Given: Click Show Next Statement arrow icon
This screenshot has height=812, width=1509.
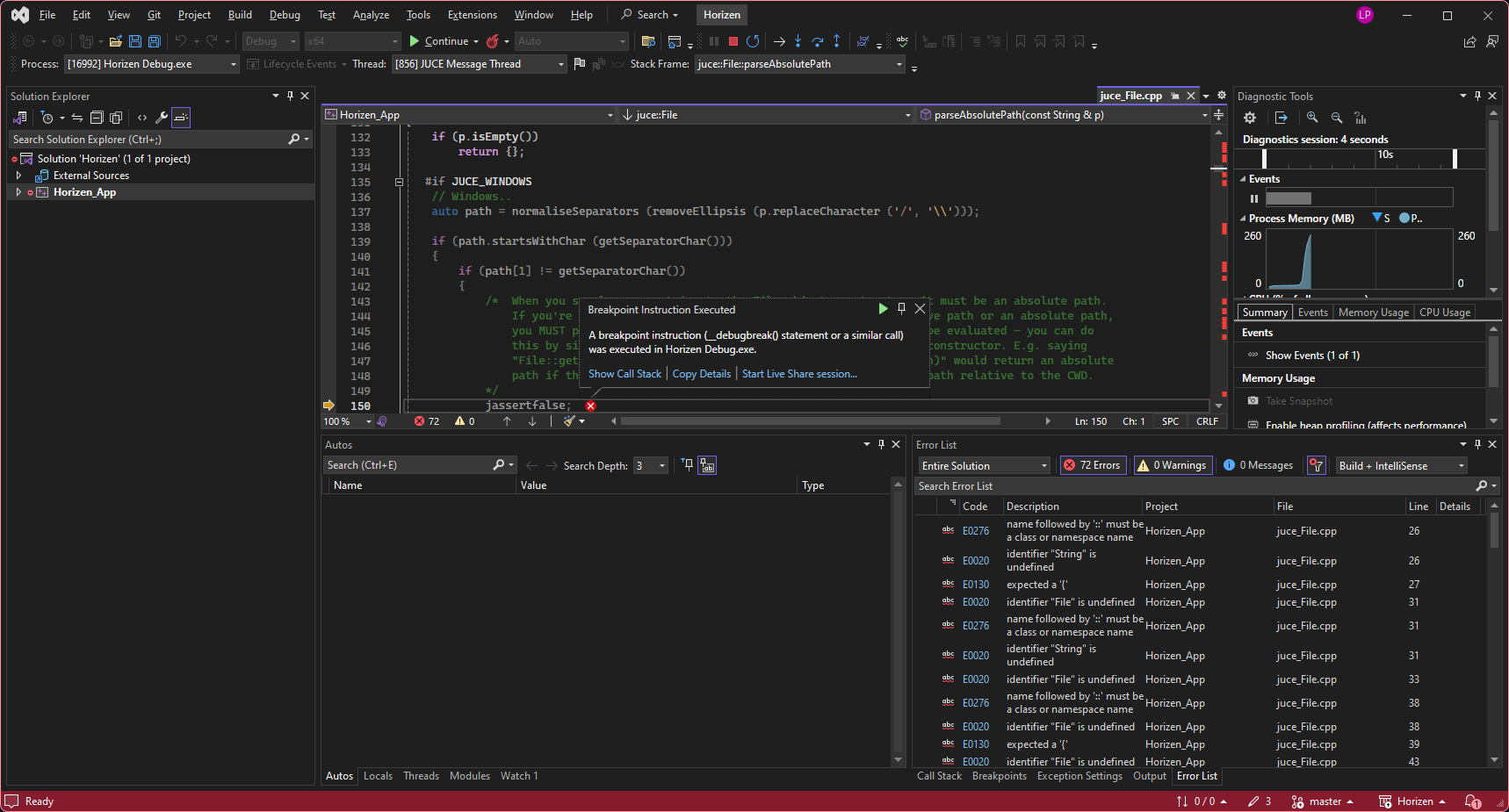Looking at the screenshot, I should [779, 41].
